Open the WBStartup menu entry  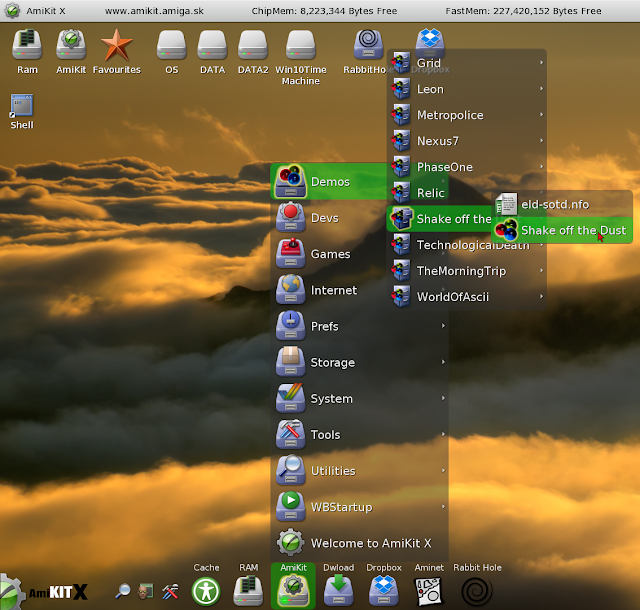[359, 507]
